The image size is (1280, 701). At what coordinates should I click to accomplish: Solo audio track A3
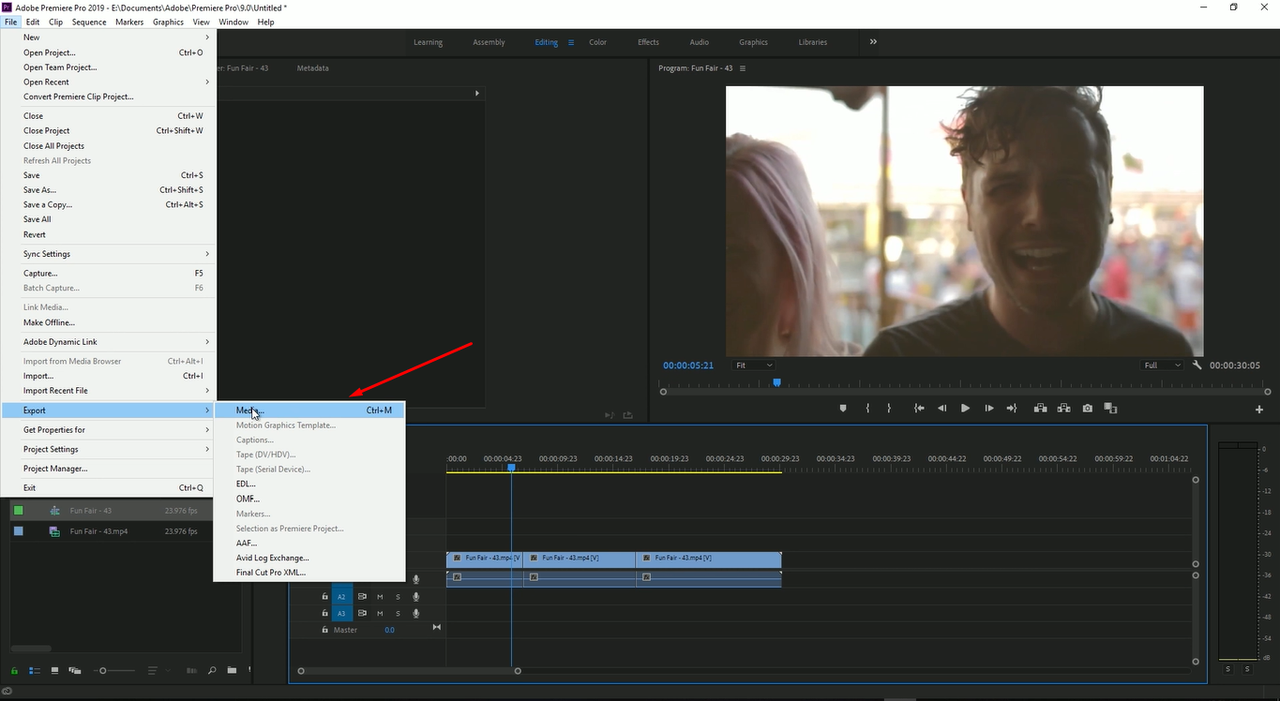point(398,613)
